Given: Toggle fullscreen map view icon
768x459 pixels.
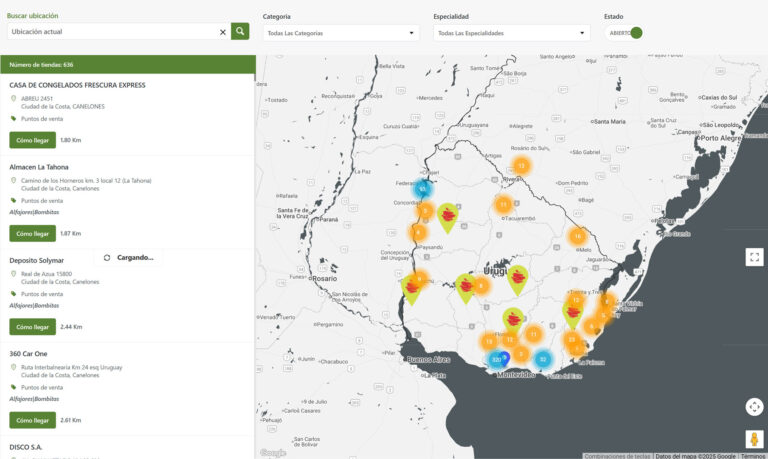Looking at the screenshot, I should (754, 257).
